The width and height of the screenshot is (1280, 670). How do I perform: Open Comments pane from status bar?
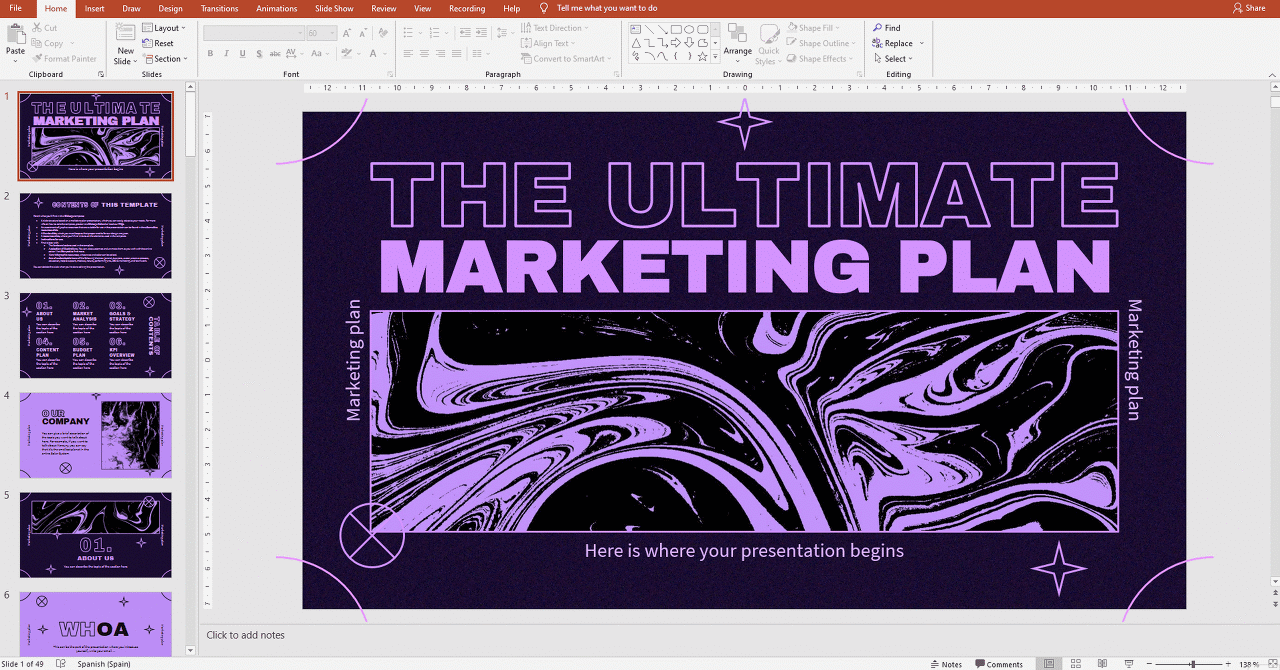coord(999,664)
